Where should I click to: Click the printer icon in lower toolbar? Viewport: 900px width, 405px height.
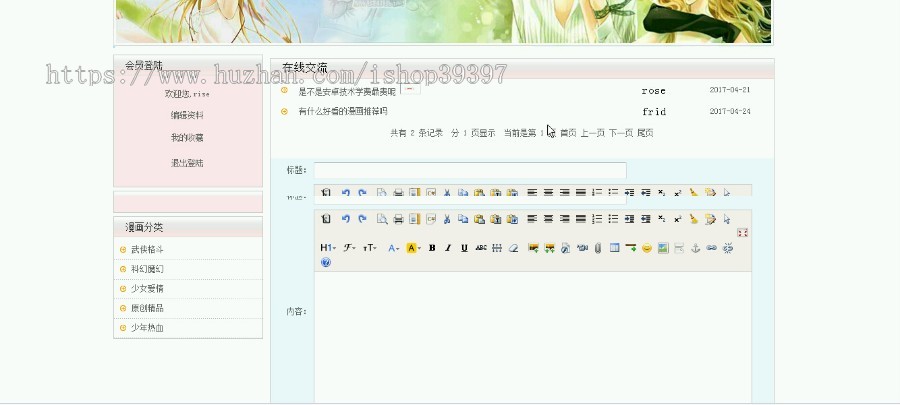click(398, 219)
